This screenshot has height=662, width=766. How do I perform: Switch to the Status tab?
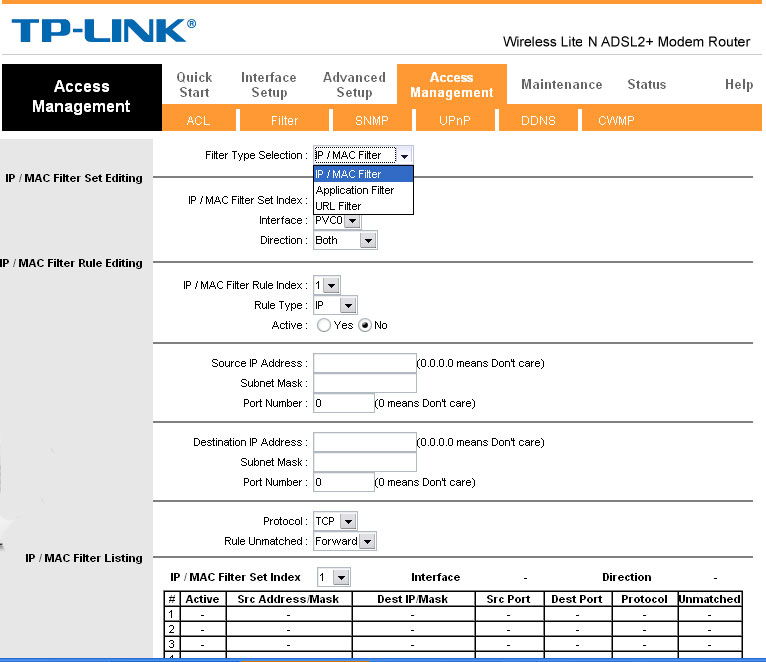coord(646,84)
